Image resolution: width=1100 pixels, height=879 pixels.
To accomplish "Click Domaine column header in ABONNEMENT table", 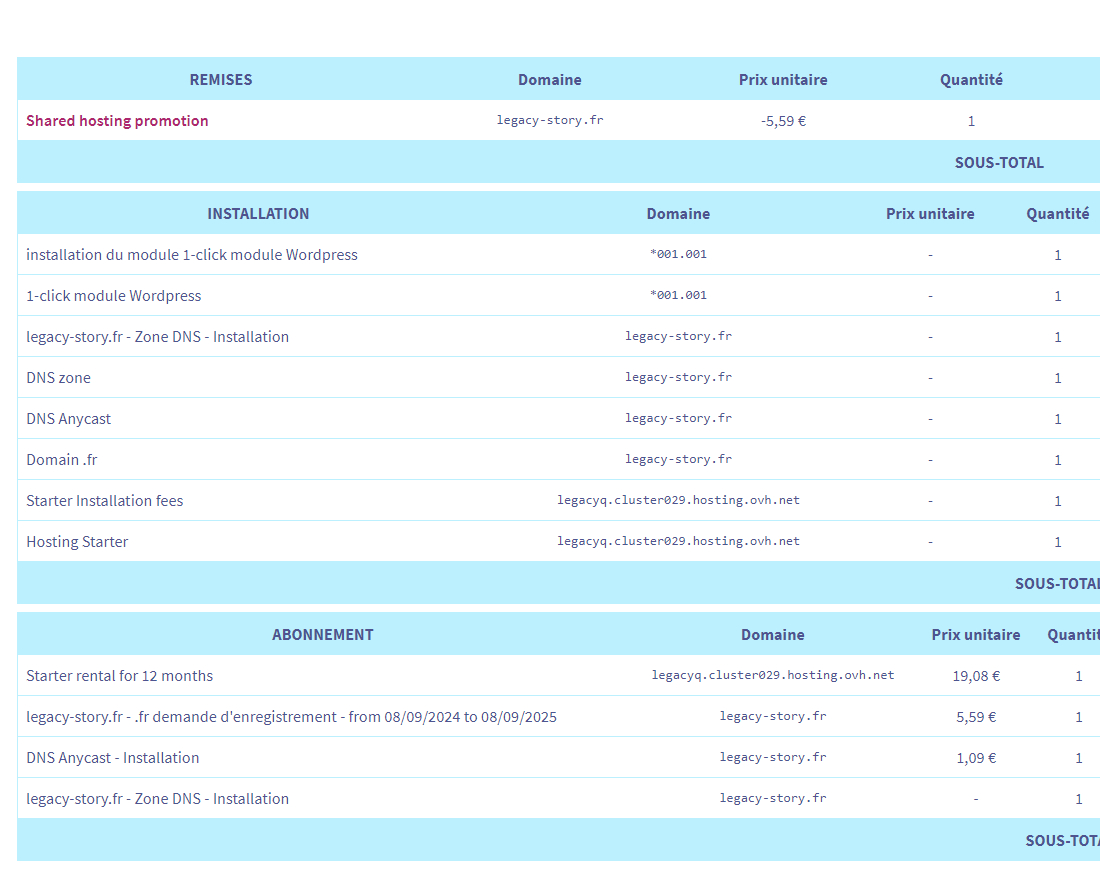I will (x=772, y=635).
